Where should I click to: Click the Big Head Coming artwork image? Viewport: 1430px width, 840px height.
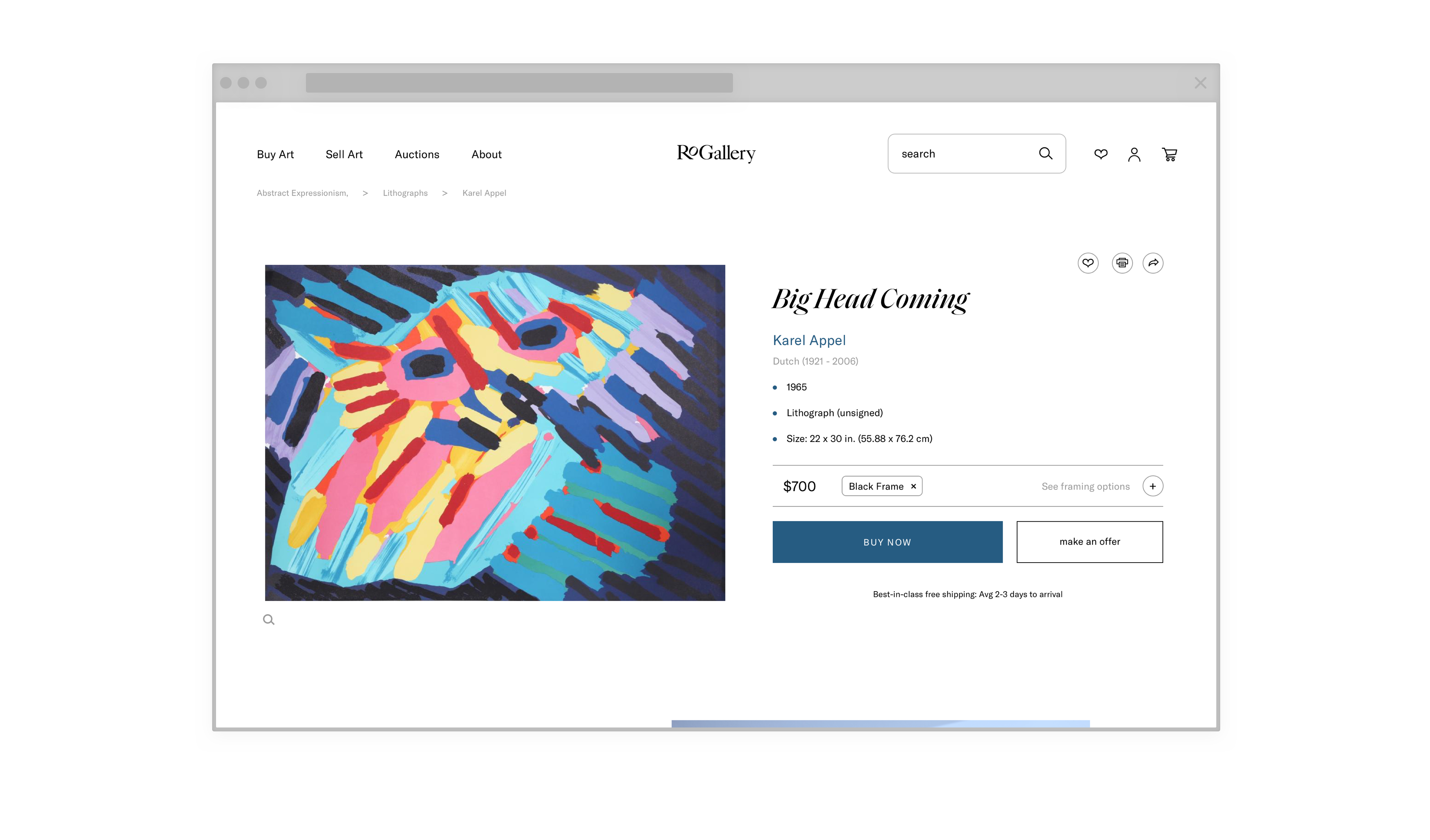(495, 433)
